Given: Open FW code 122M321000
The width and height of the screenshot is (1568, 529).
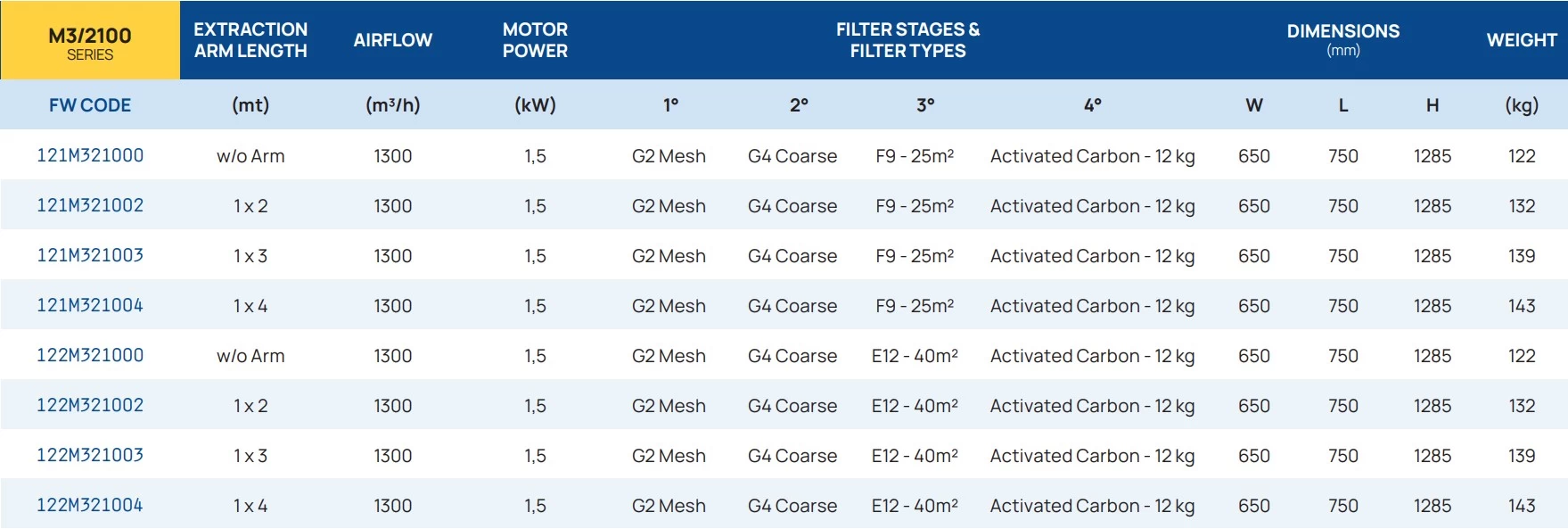Looking at the screenshot, I should point(90,355).
